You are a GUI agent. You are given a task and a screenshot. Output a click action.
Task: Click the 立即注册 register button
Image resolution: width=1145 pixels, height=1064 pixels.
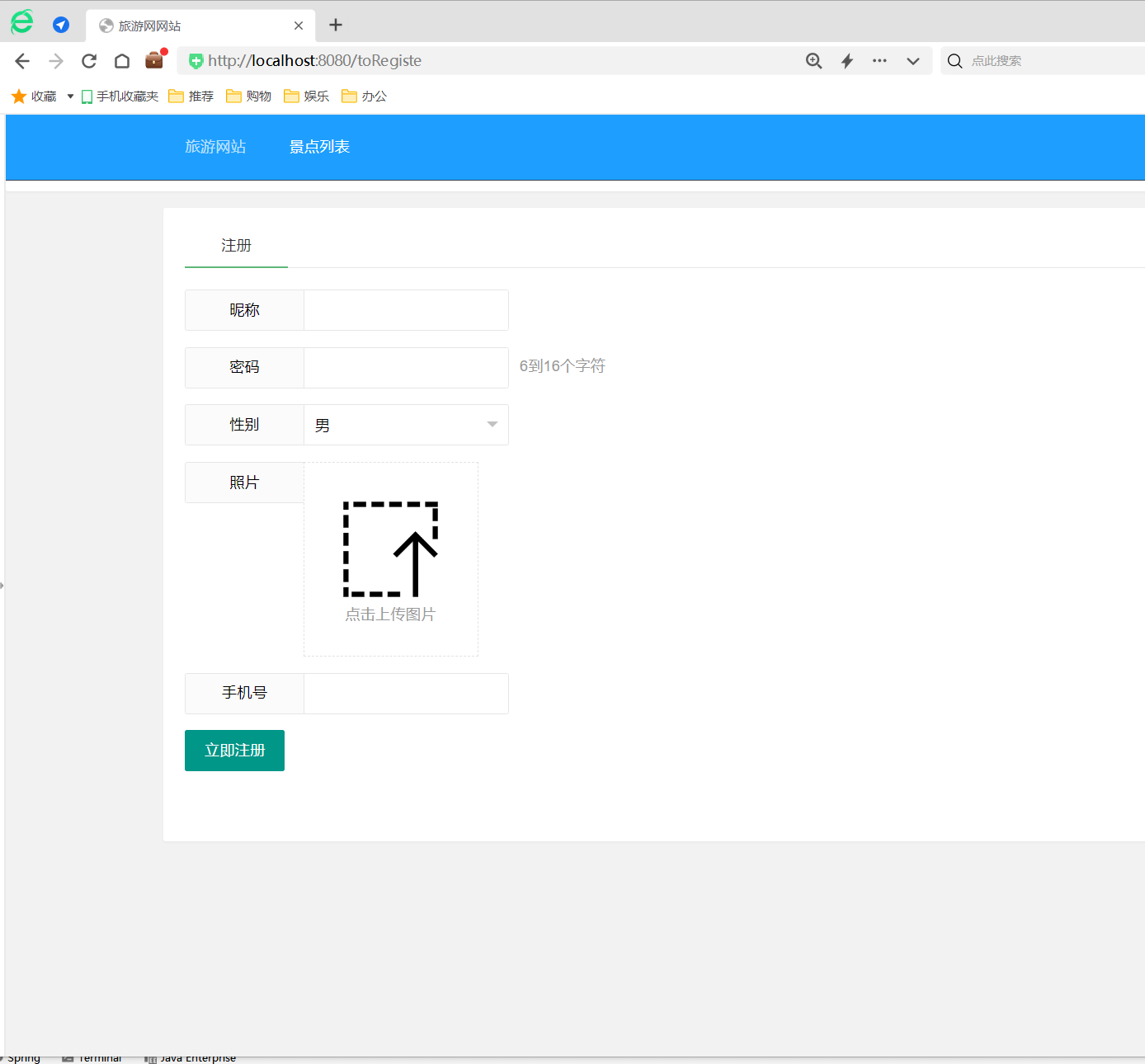point(234,750)
